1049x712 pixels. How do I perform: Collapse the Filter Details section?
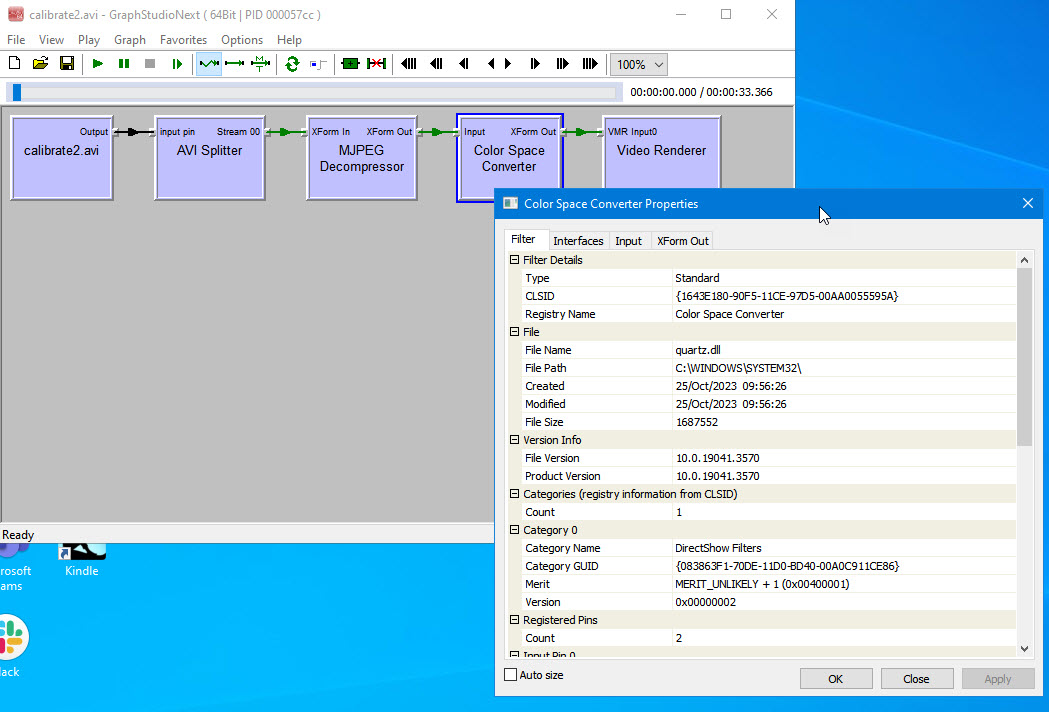point(514,260)
